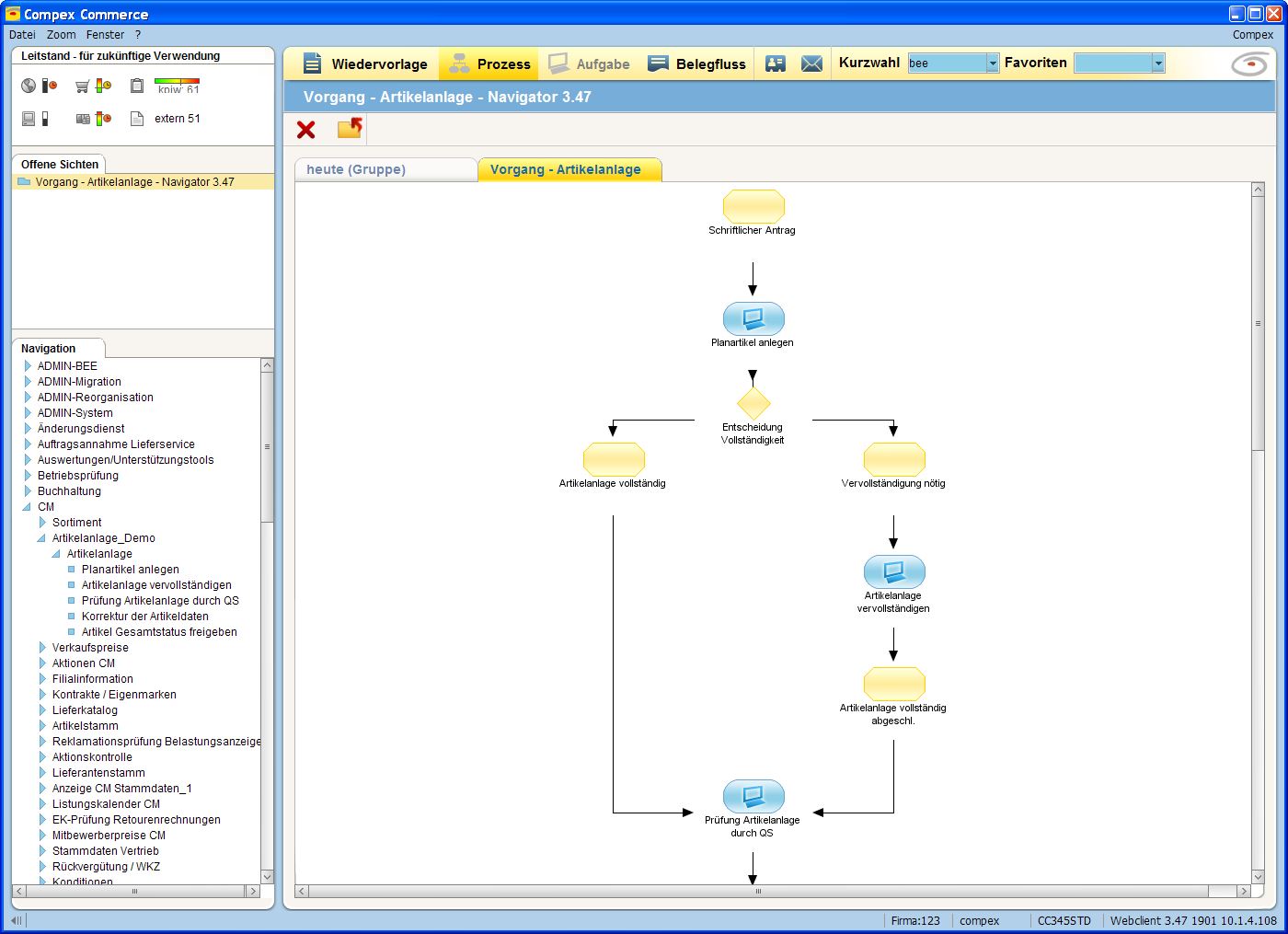Click the 'Entscheidung Vollständigkeit' diamond node
The height and width of the screenshot is (934, 1288).
pyautogui.click(x=753, y=403)
